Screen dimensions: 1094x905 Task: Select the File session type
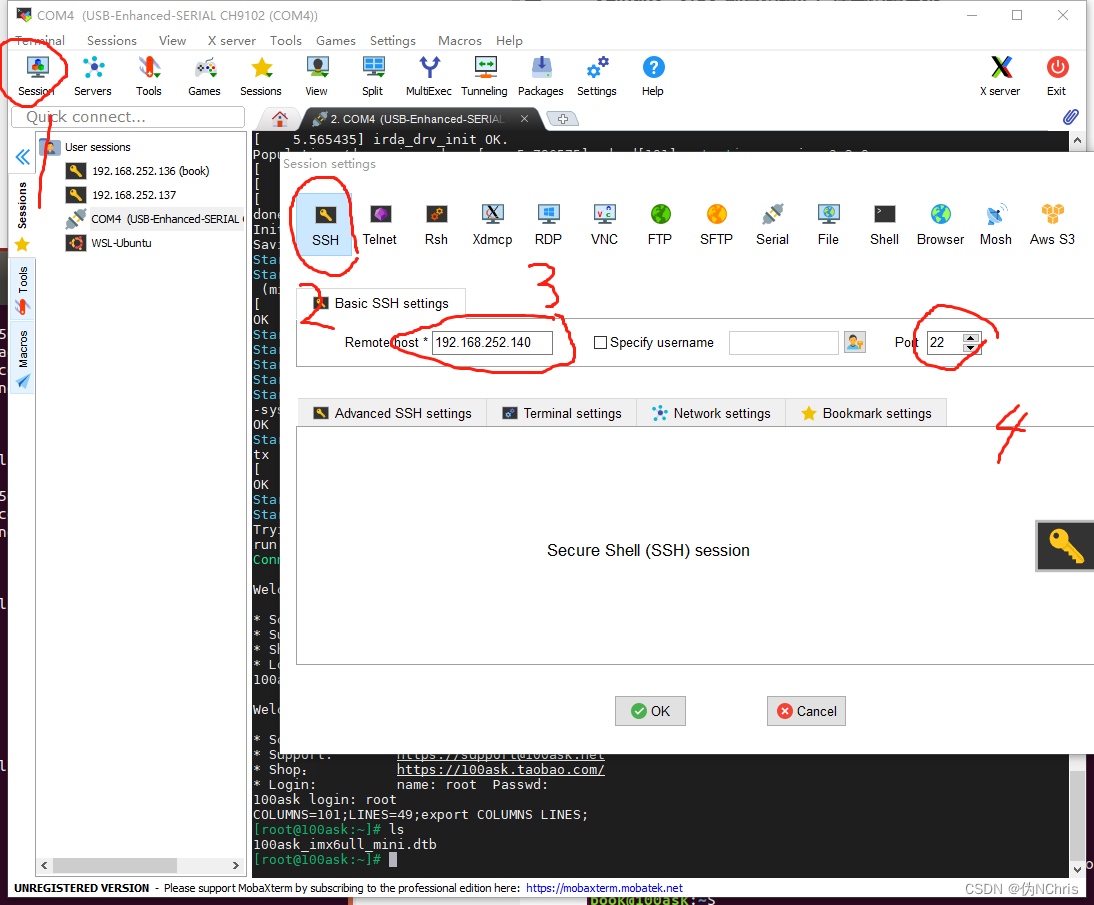tap(828, 225)
